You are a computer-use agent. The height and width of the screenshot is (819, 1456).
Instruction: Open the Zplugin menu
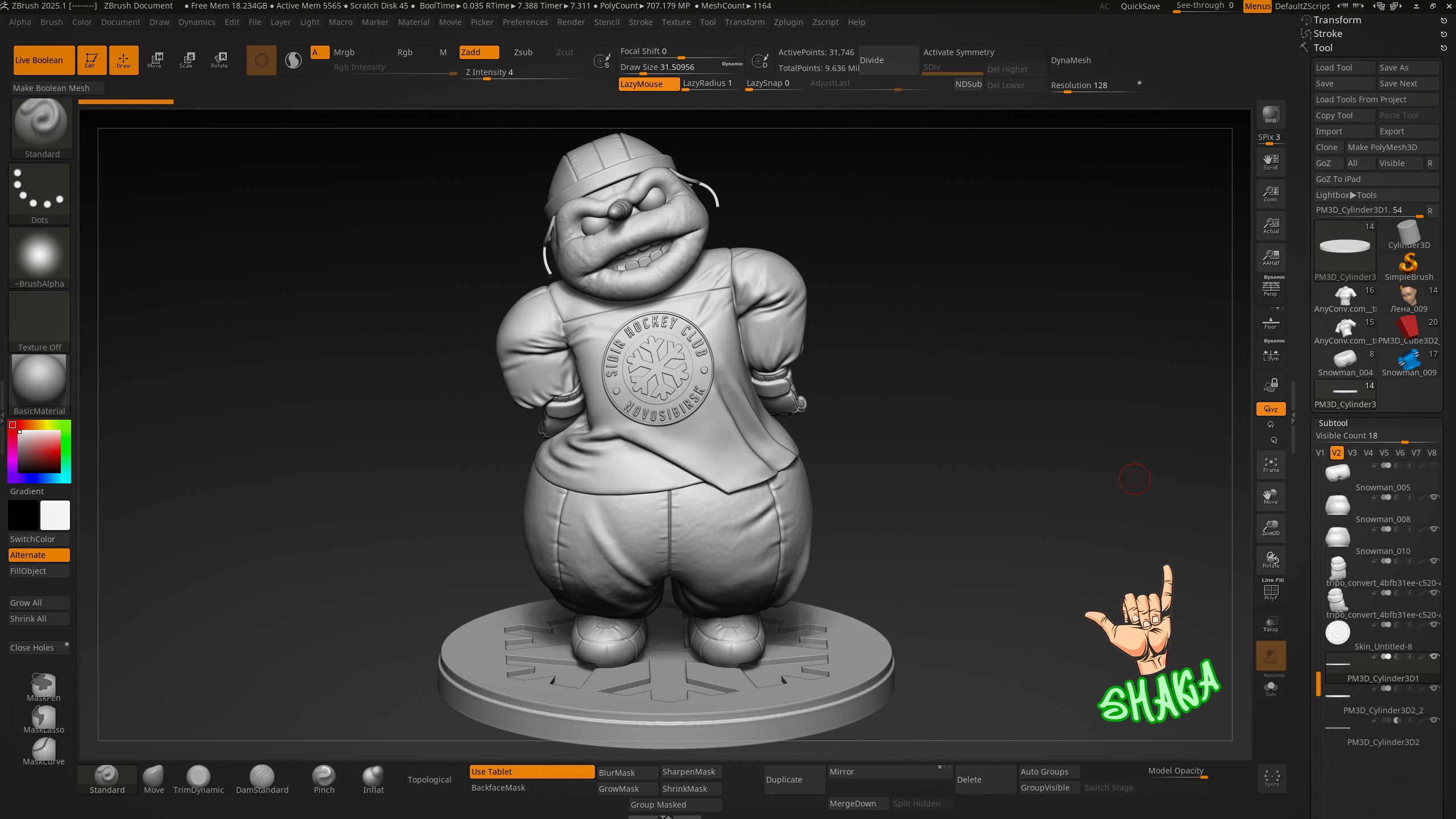click(x=788, y=22)
